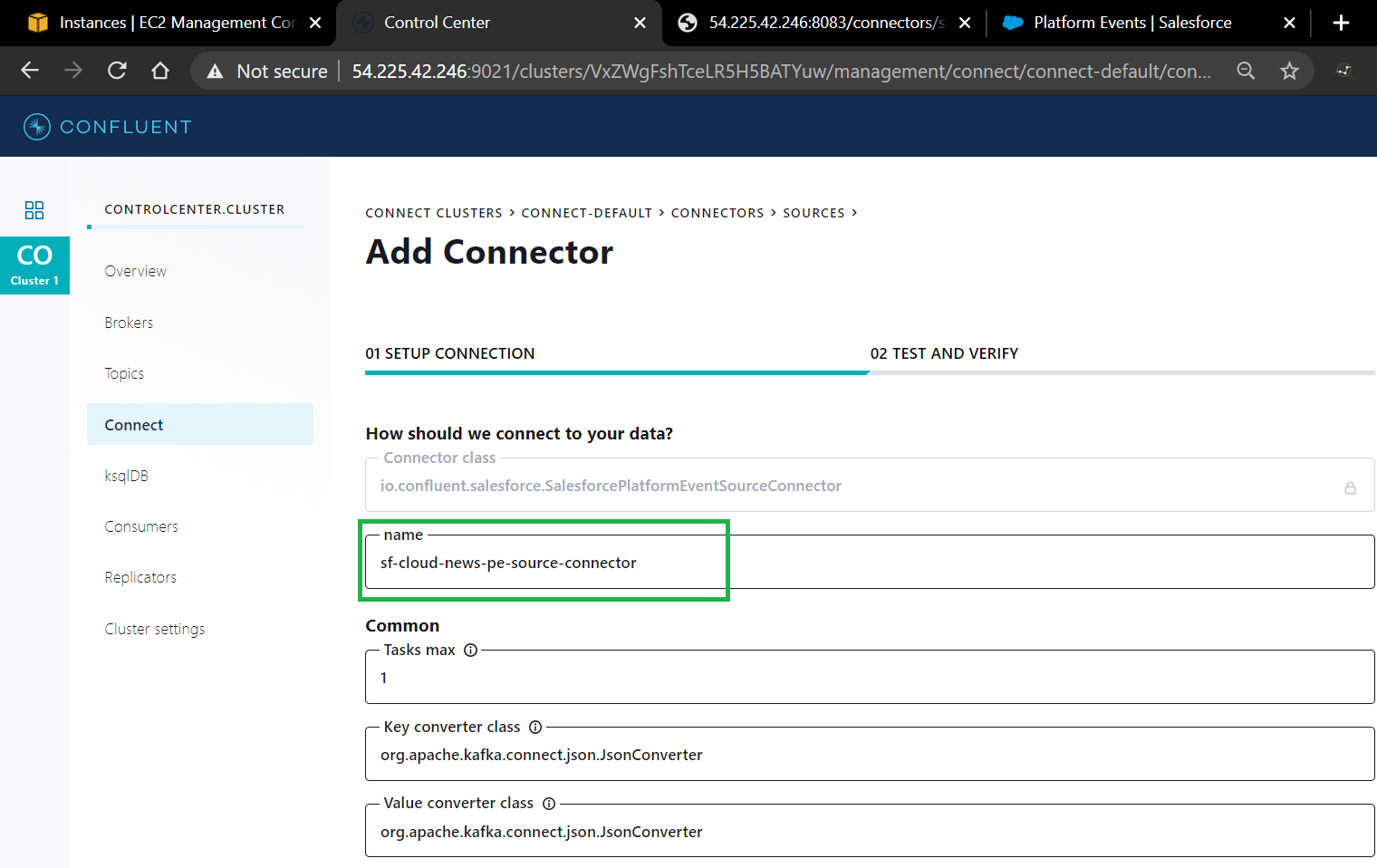Click the connector name input field
The width and height of the screenshot is (1377, 868).
[x=870, y=562]
